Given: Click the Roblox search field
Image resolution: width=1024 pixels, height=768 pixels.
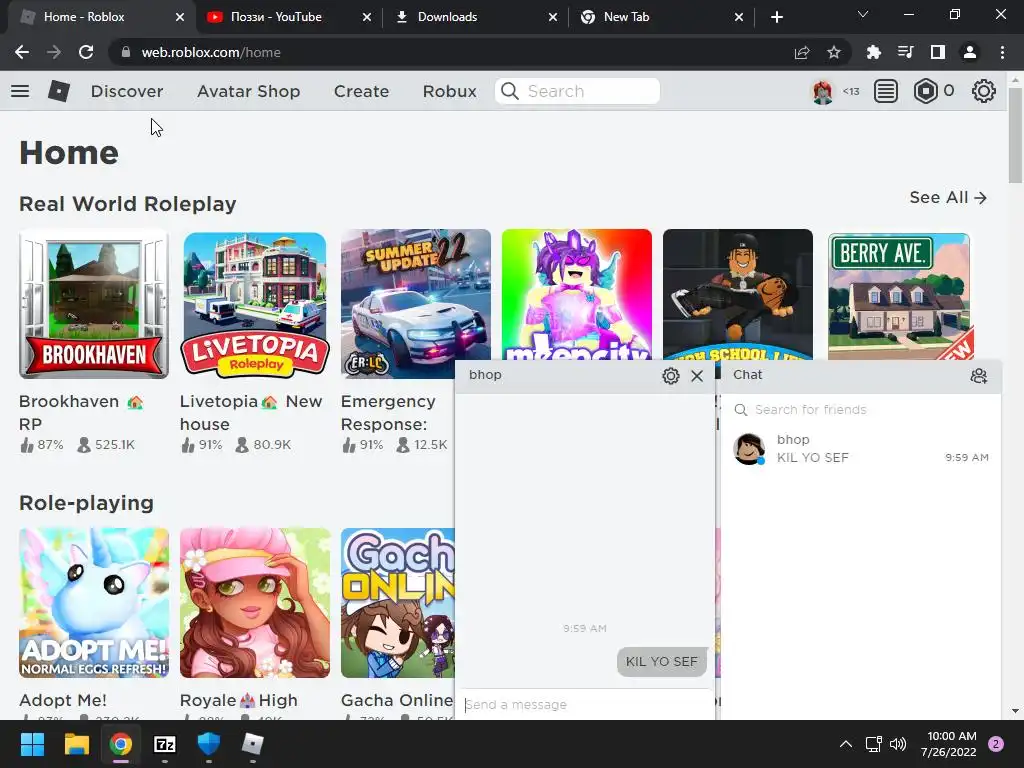Looking at the screenshot, I should pyautogui.click(x=577, y=91).
